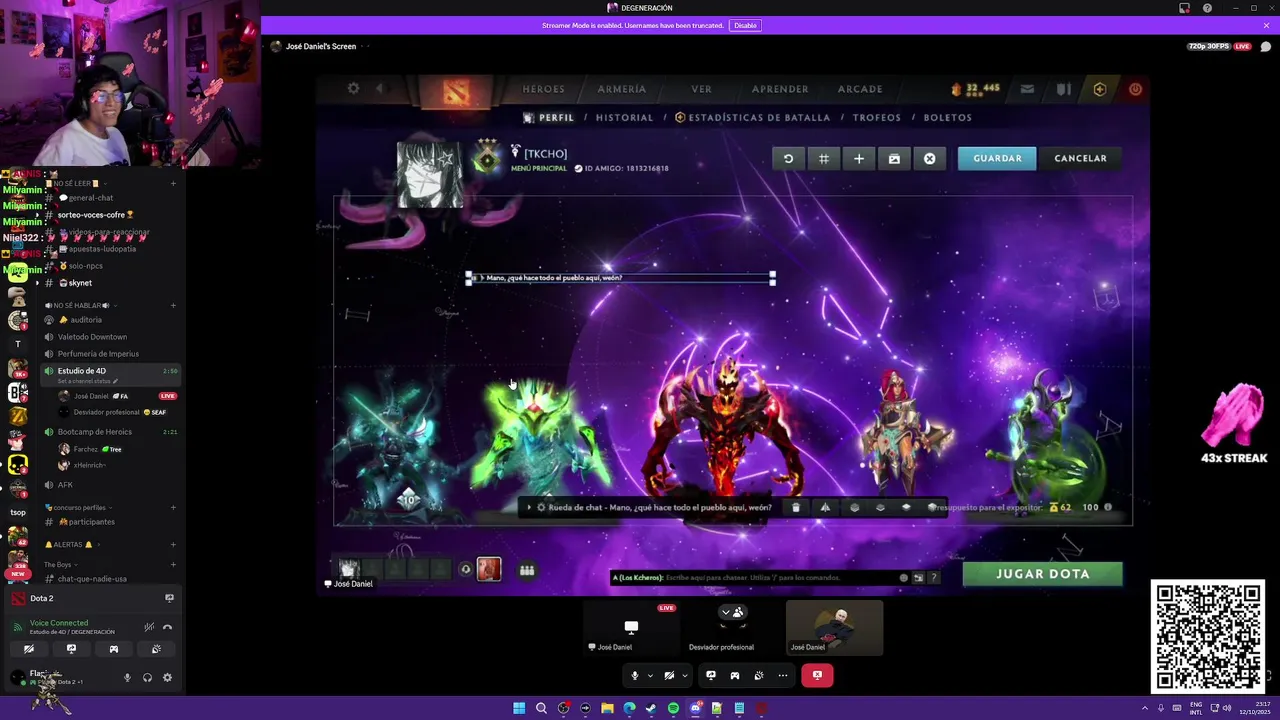Disable Streamer Mode via Disable button
The width and height of the screenshot is (1280, 720).
(x=744, y=25)
